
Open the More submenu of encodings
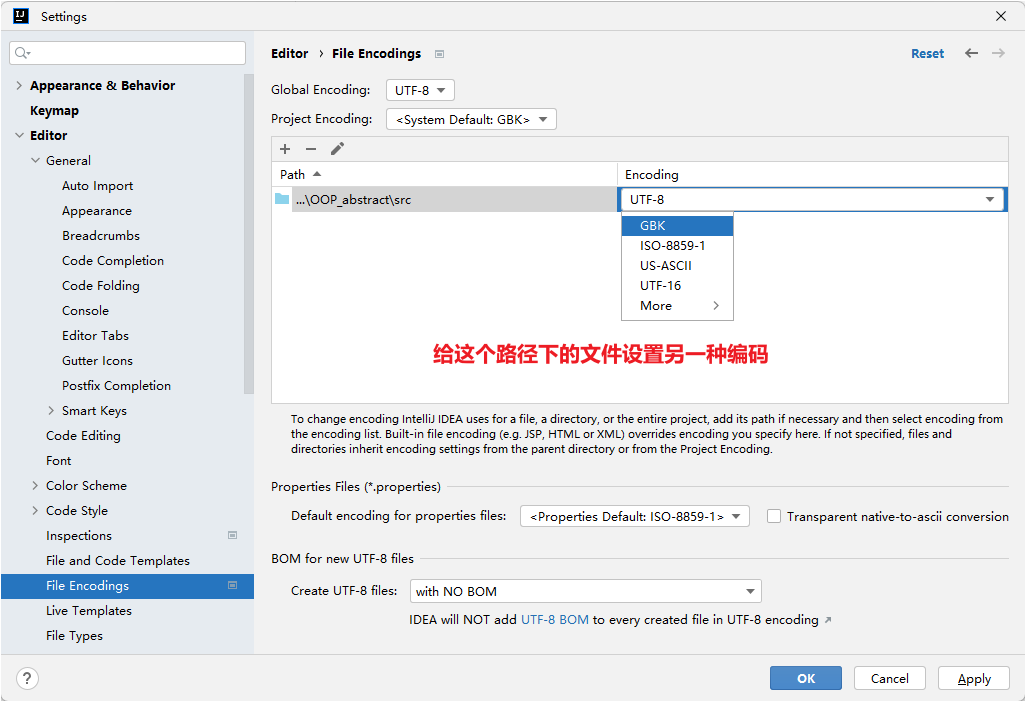coord(677,305)
